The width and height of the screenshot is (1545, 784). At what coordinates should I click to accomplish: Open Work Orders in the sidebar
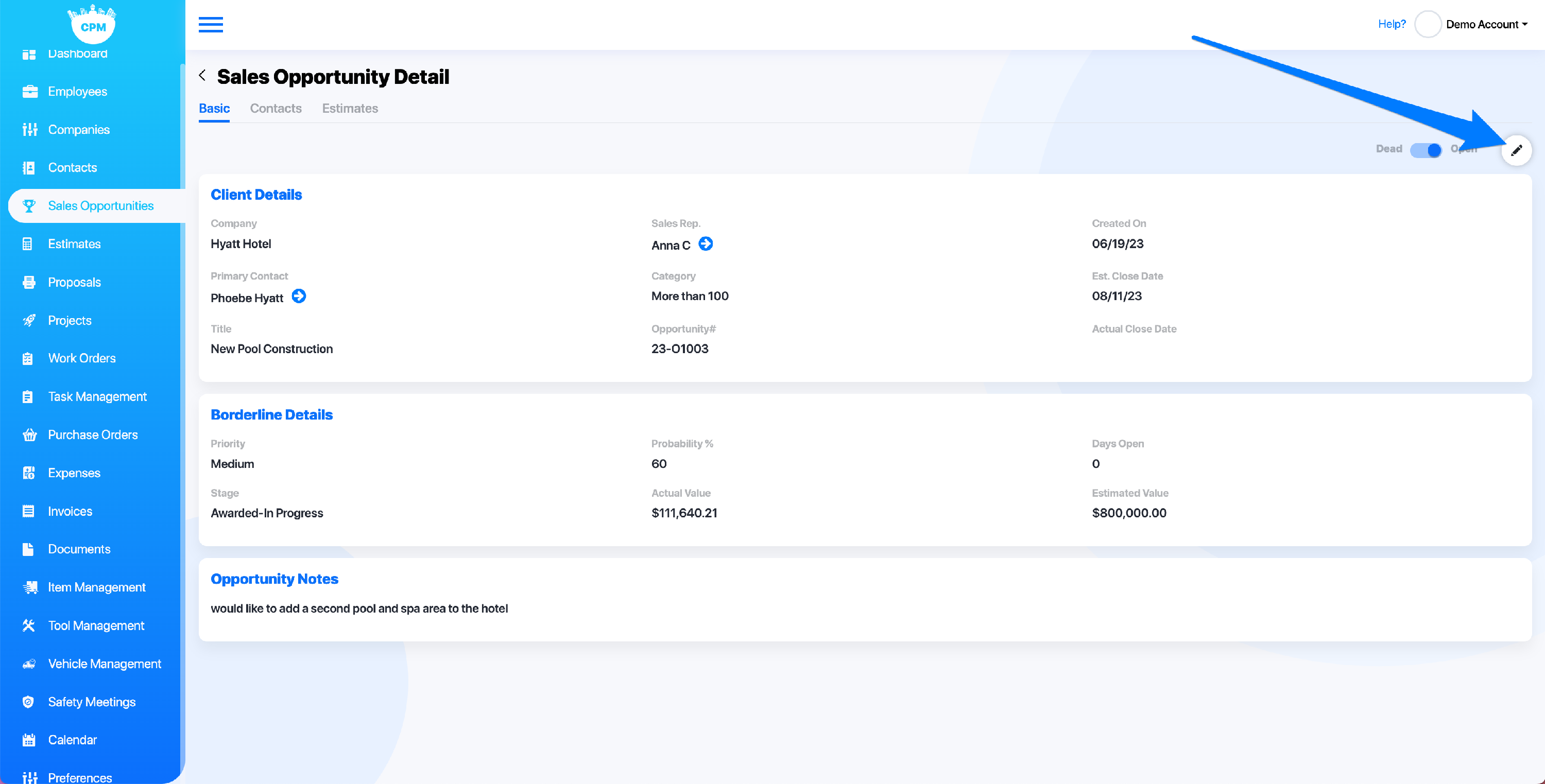pyautogui.click(x=81, y=358)
